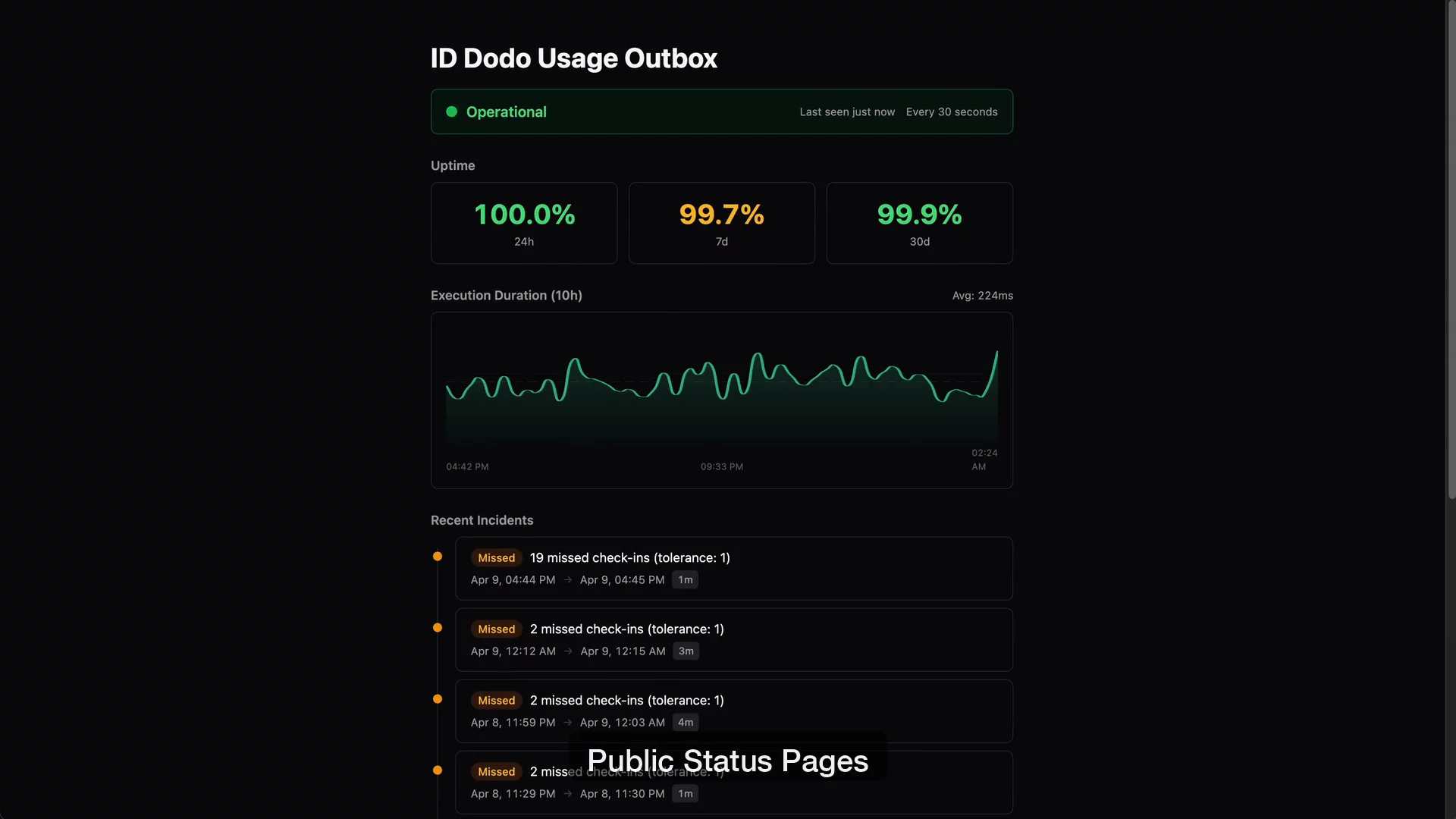Viewport: 1456px width, 819px height.
Task: Click the arrow icon after Apr 8, 11:29 PM
Action: pos(568,794)
